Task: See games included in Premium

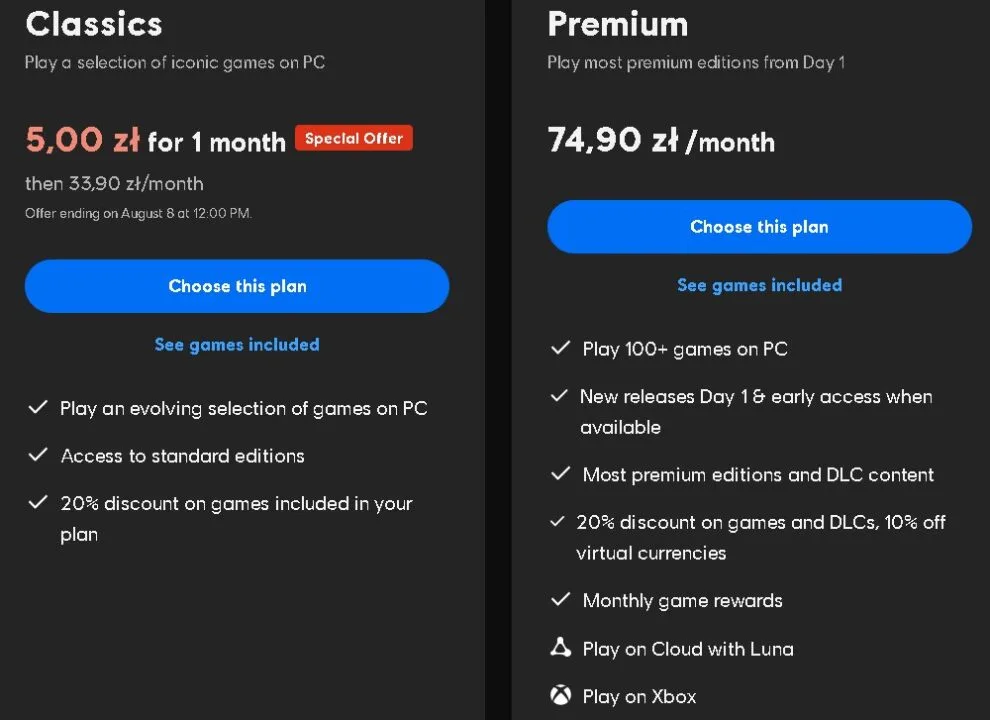Action: point(759,285)
